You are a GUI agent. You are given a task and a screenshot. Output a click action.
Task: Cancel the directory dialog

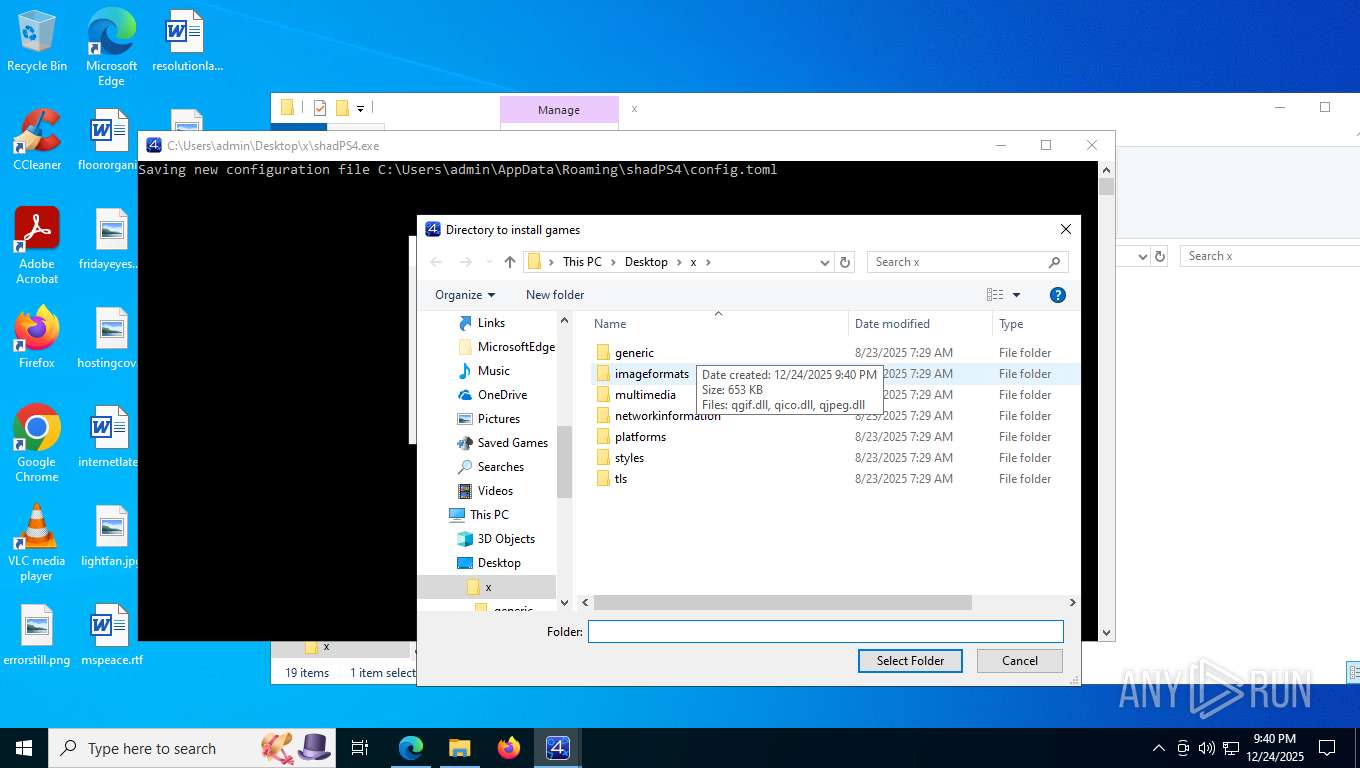pyautogui.click(x=1020, y=661)
